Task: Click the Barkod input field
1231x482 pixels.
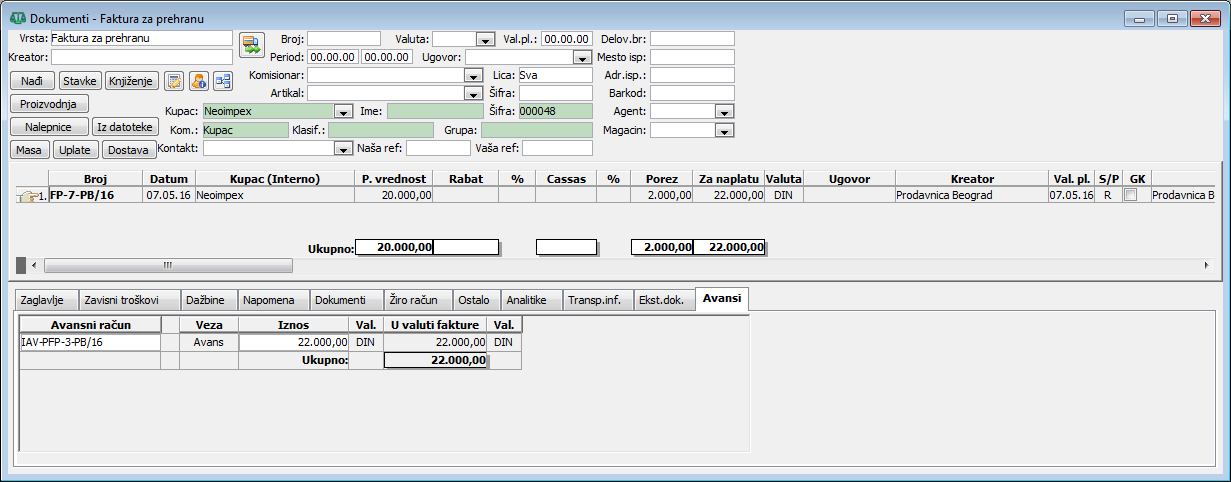Action: click(692, 93)
